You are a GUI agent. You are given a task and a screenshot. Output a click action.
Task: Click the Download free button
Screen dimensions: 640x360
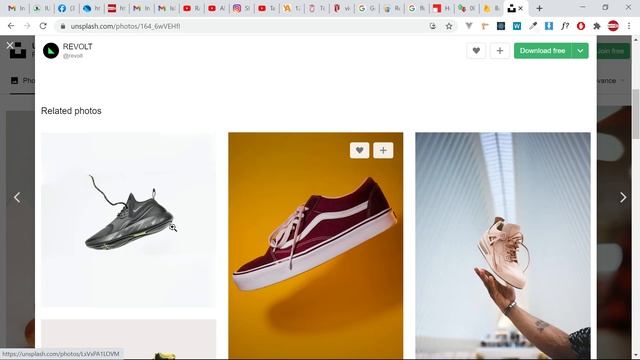542,51
